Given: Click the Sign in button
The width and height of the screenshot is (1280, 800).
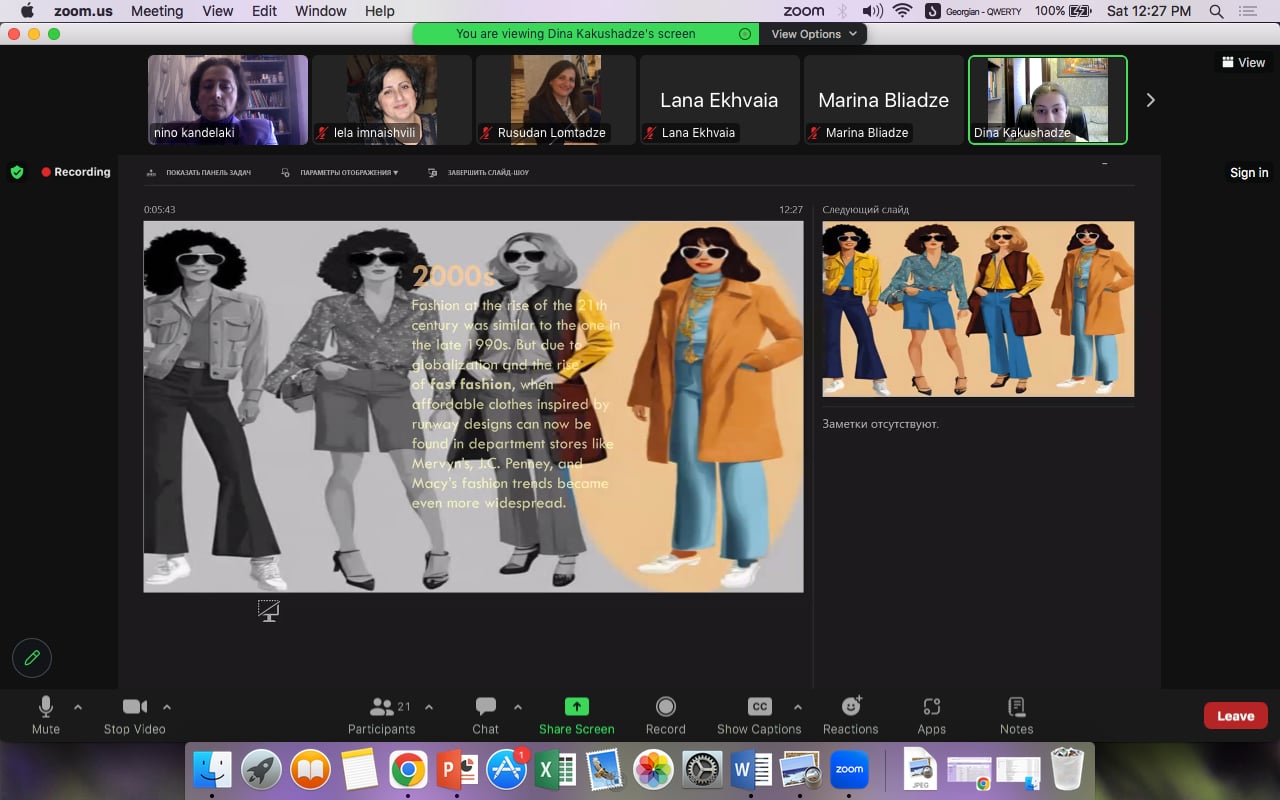Looking at the screenshot, I should (1248, 173).
